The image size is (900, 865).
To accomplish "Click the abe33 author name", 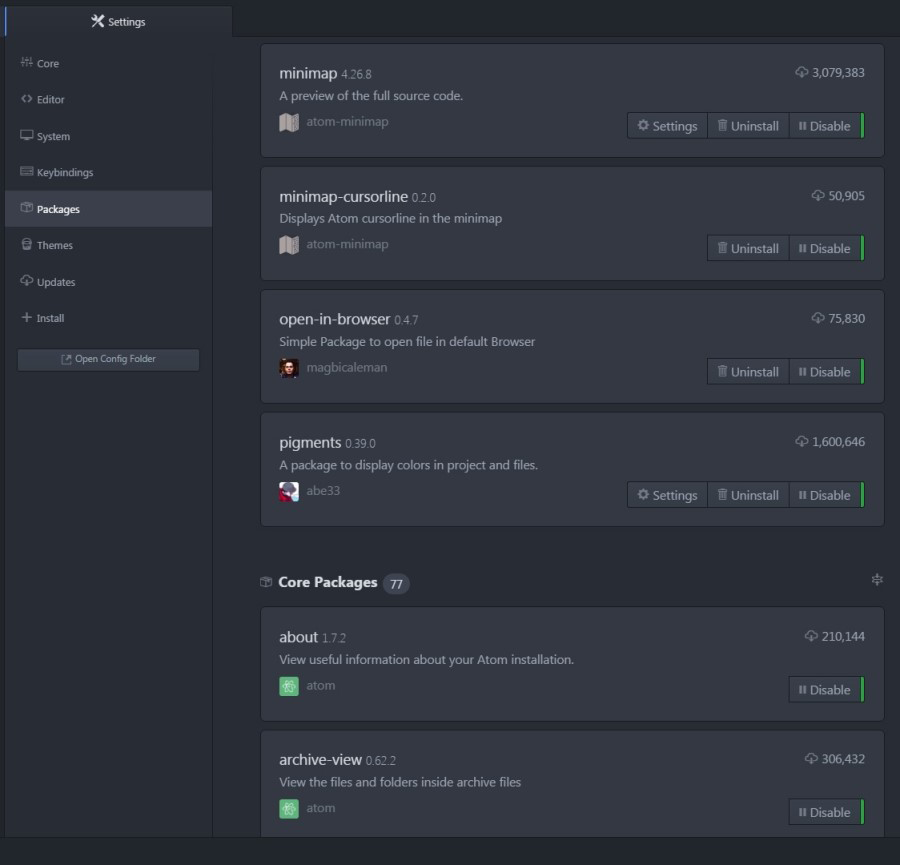I will coord(323,491).
